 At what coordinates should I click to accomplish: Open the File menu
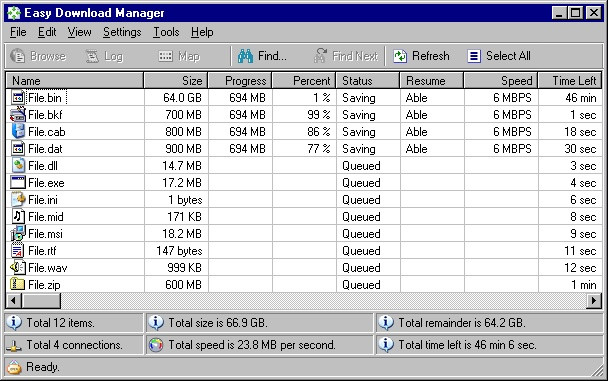click(18, 32)
